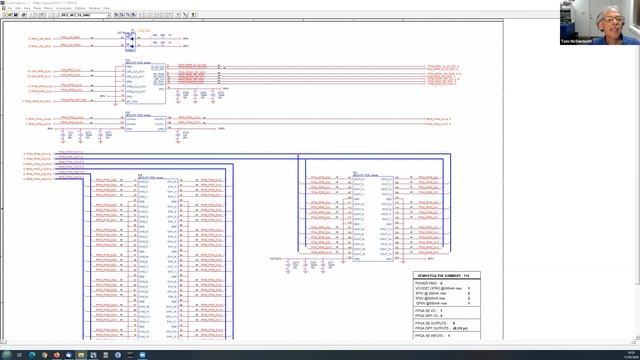Expand the part name combo box arrow
The image size is (640, 360).
tap(109, 15)
